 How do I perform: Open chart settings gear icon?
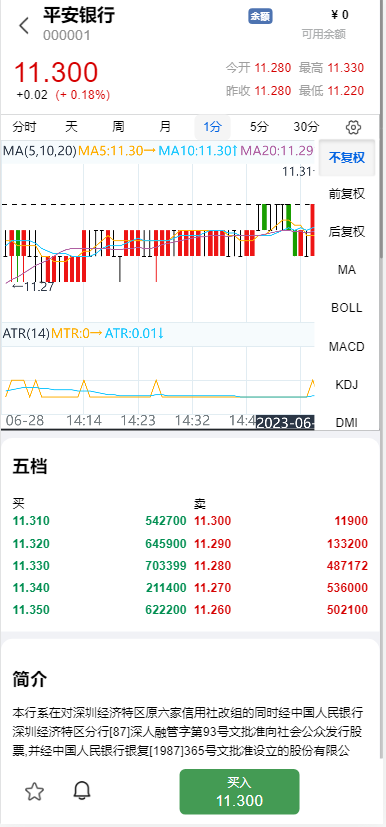click(353, 127)
